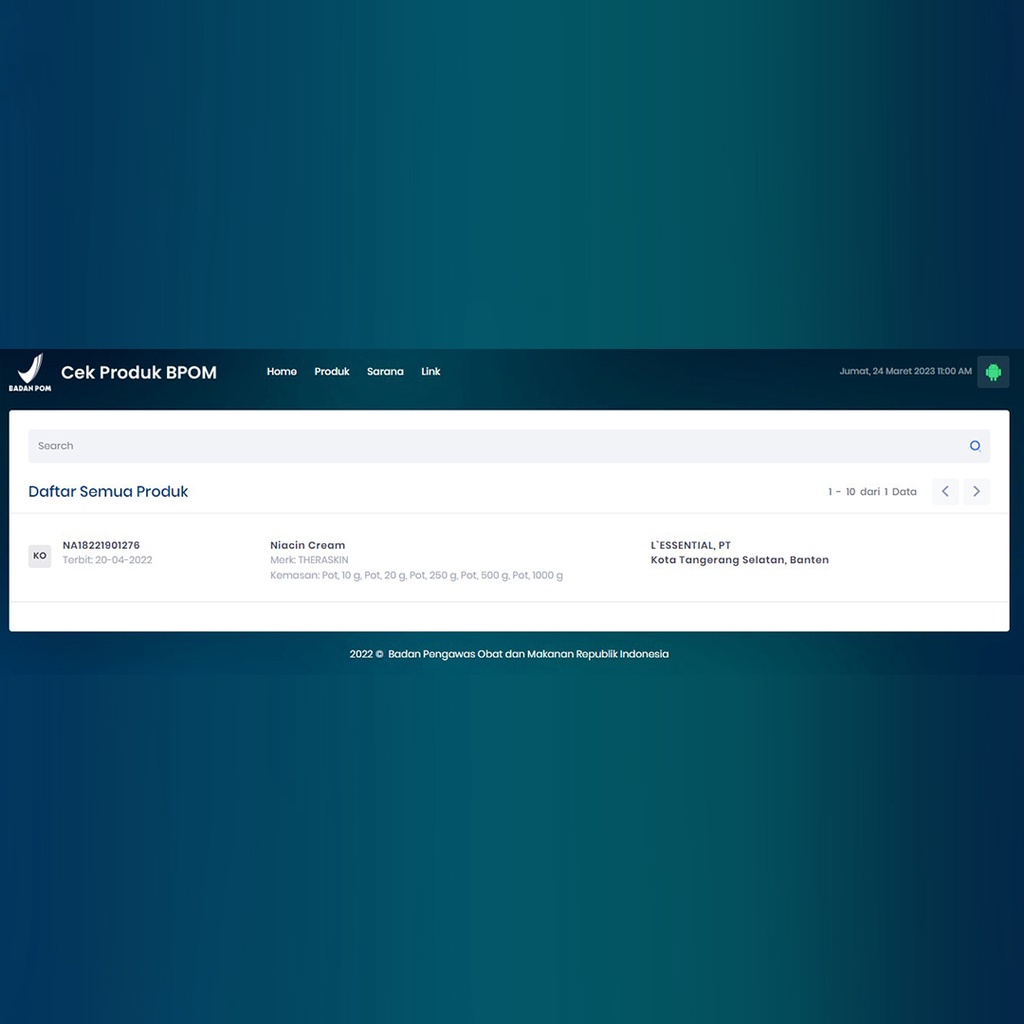Open the Android app icon button
Viewport: 1024px width, 1024px height.
[x=993, y=372]
